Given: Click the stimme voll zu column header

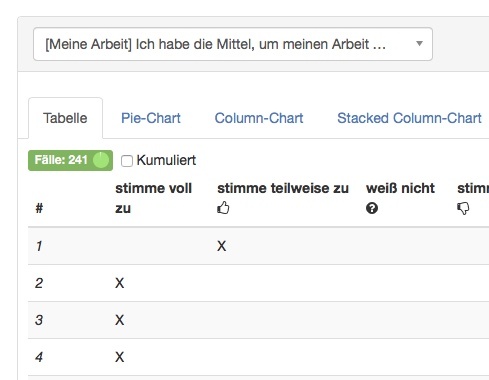Looking at the screenshot, I should [x=153, y=198].
